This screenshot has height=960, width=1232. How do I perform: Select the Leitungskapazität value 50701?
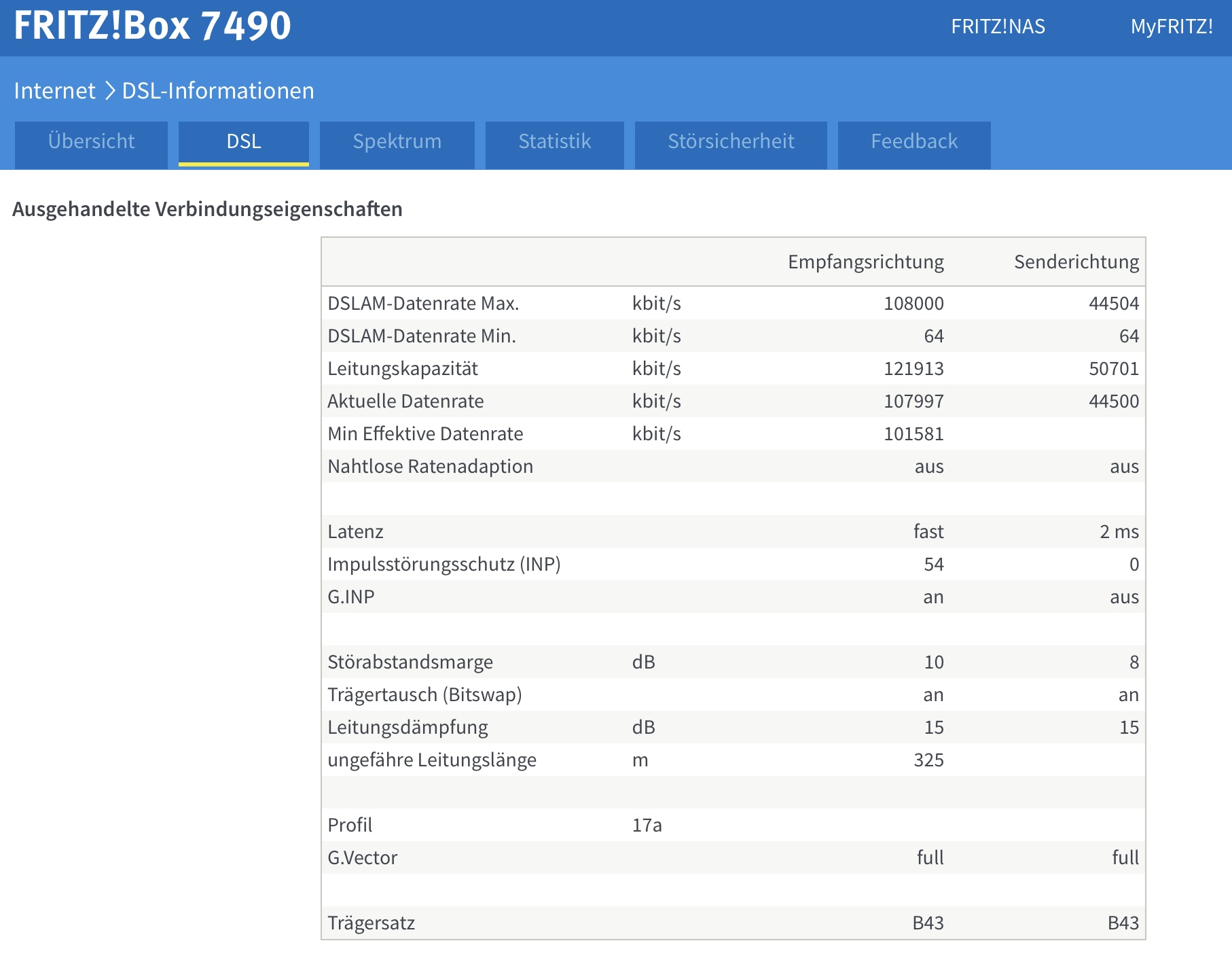click(1114, 368)
